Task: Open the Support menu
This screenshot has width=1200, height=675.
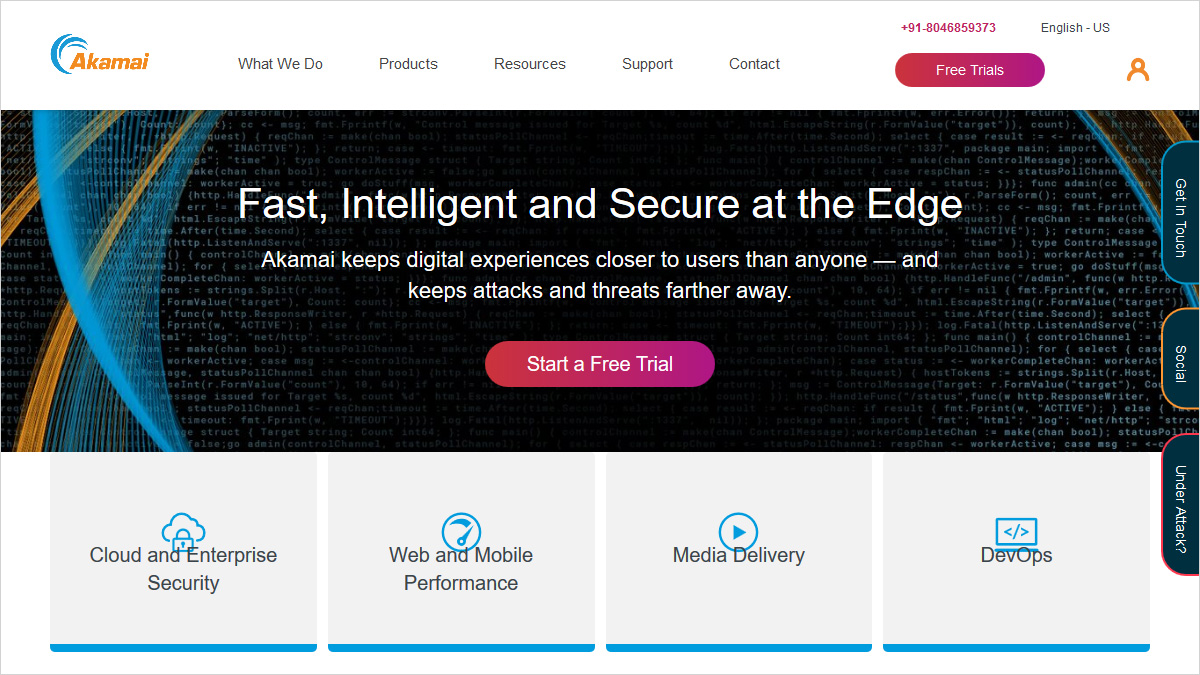Action: (x=647, y=64)
